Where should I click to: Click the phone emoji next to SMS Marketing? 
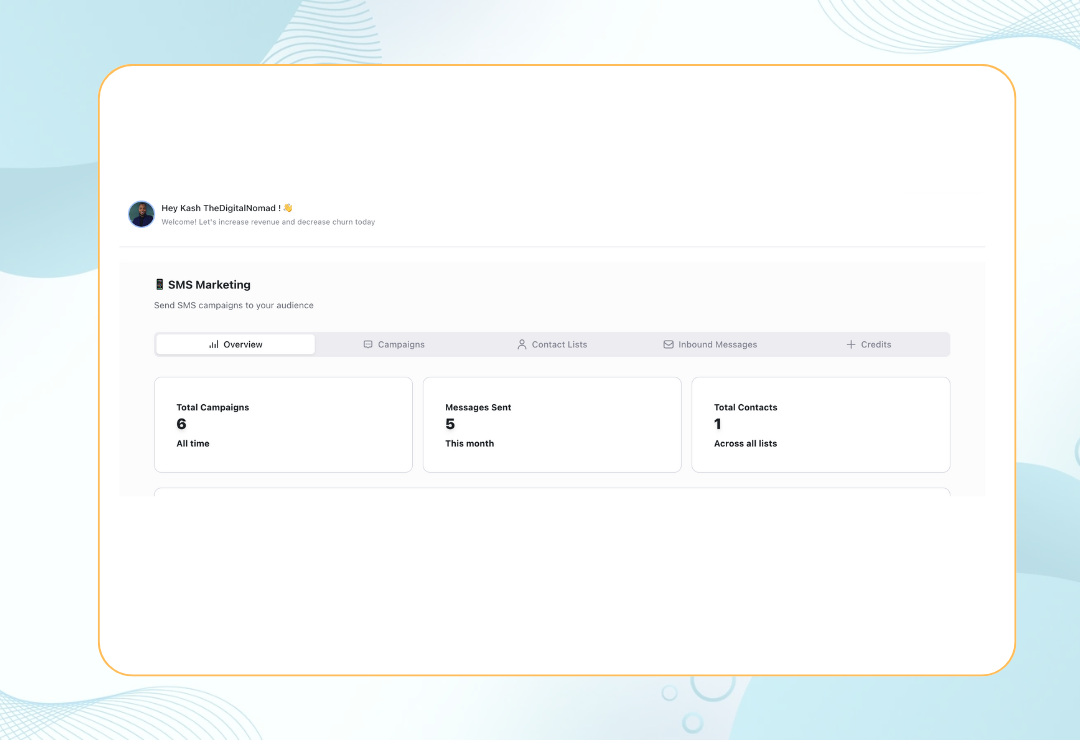(159, 285)
